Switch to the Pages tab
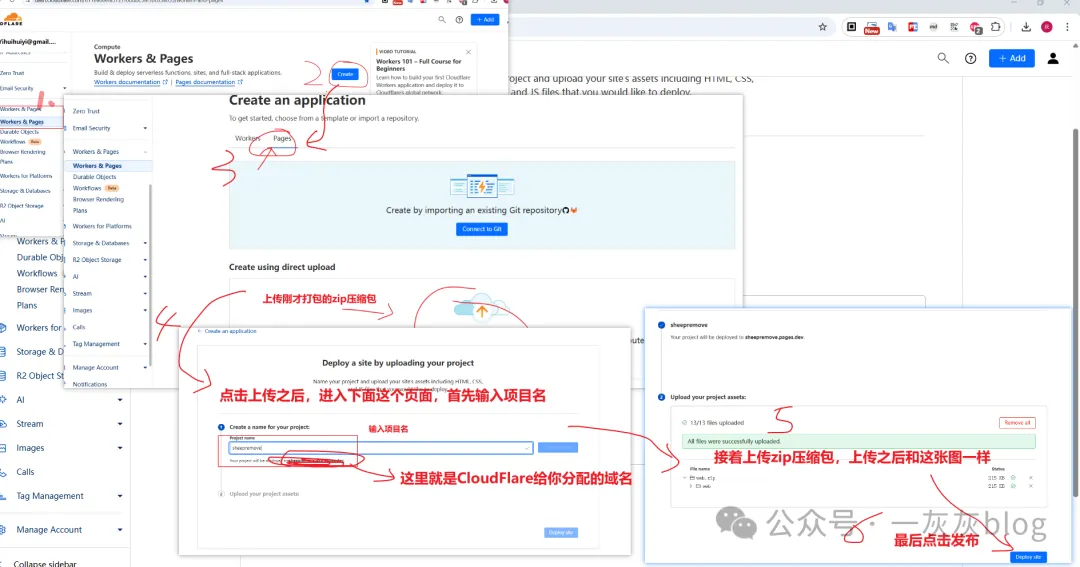The height and width of the screenshot is (567, 1080). click(x=282, y=139)
